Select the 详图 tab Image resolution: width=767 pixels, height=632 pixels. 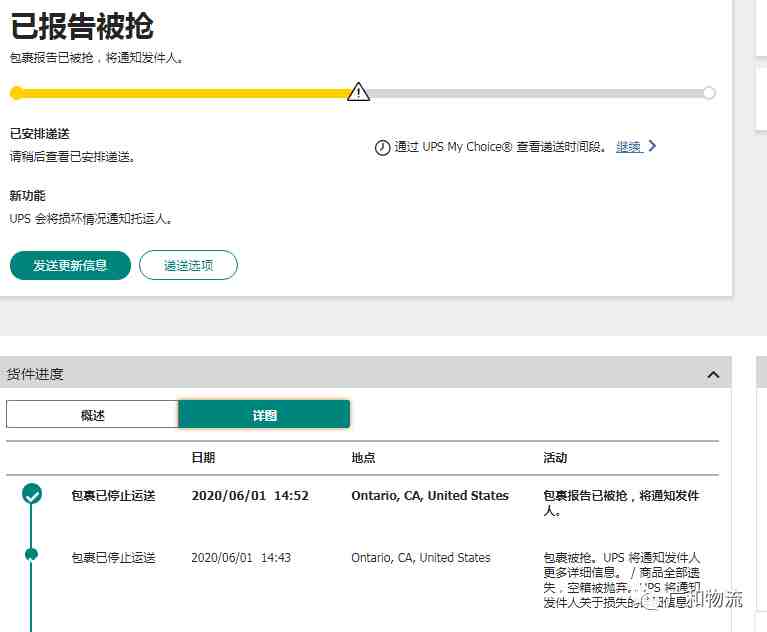click(264, 414)
